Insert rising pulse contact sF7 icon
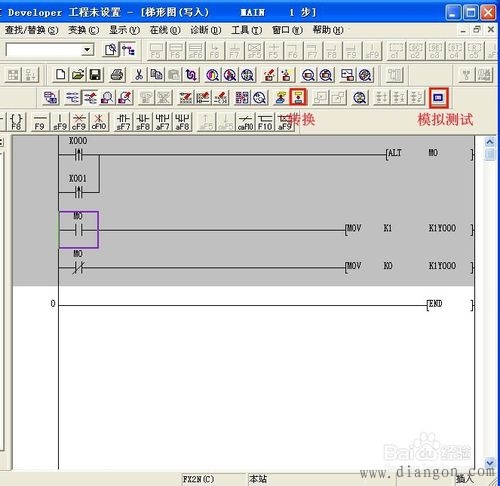Viewport: 500px width, 486px height. pos(123,122)
